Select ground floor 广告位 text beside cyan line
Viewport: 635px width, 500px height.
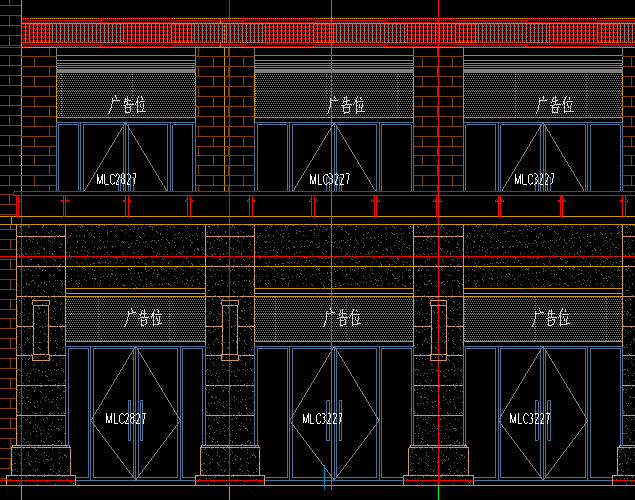342,318
